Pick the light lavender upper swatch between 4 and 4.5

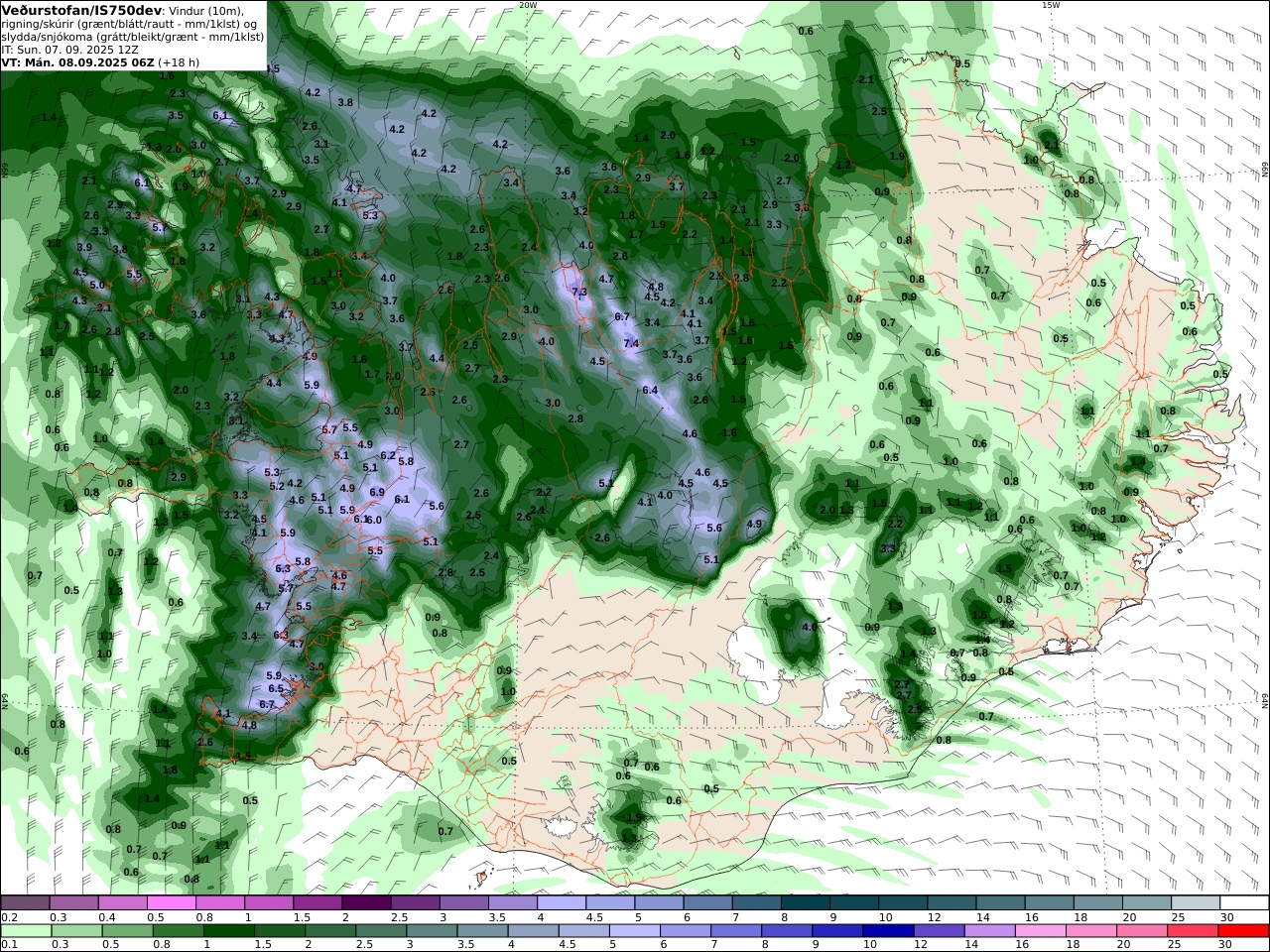[x=562, y=902]
